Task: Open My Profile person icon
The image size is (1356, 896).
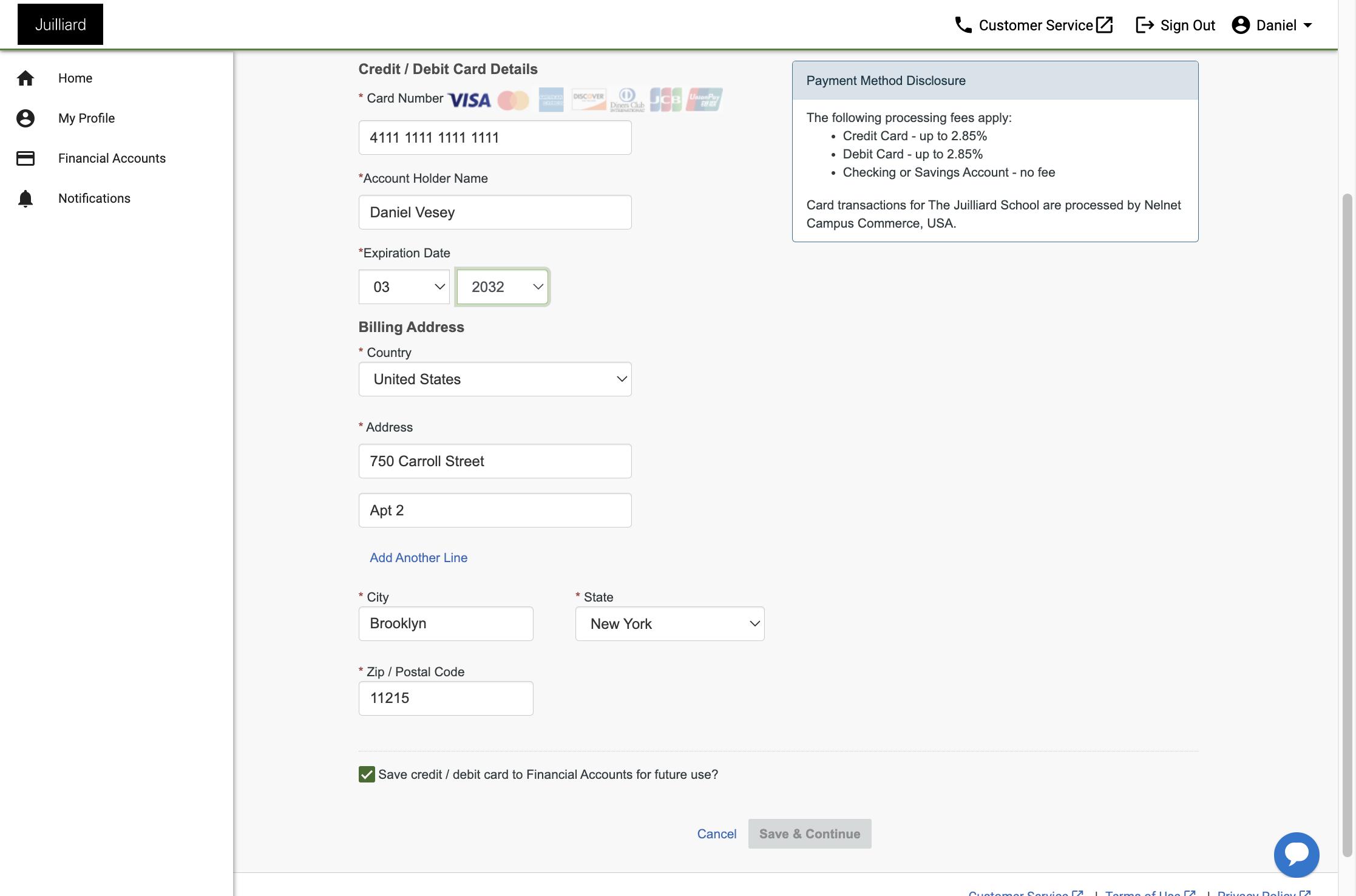Action: click(x=25, y=118)
